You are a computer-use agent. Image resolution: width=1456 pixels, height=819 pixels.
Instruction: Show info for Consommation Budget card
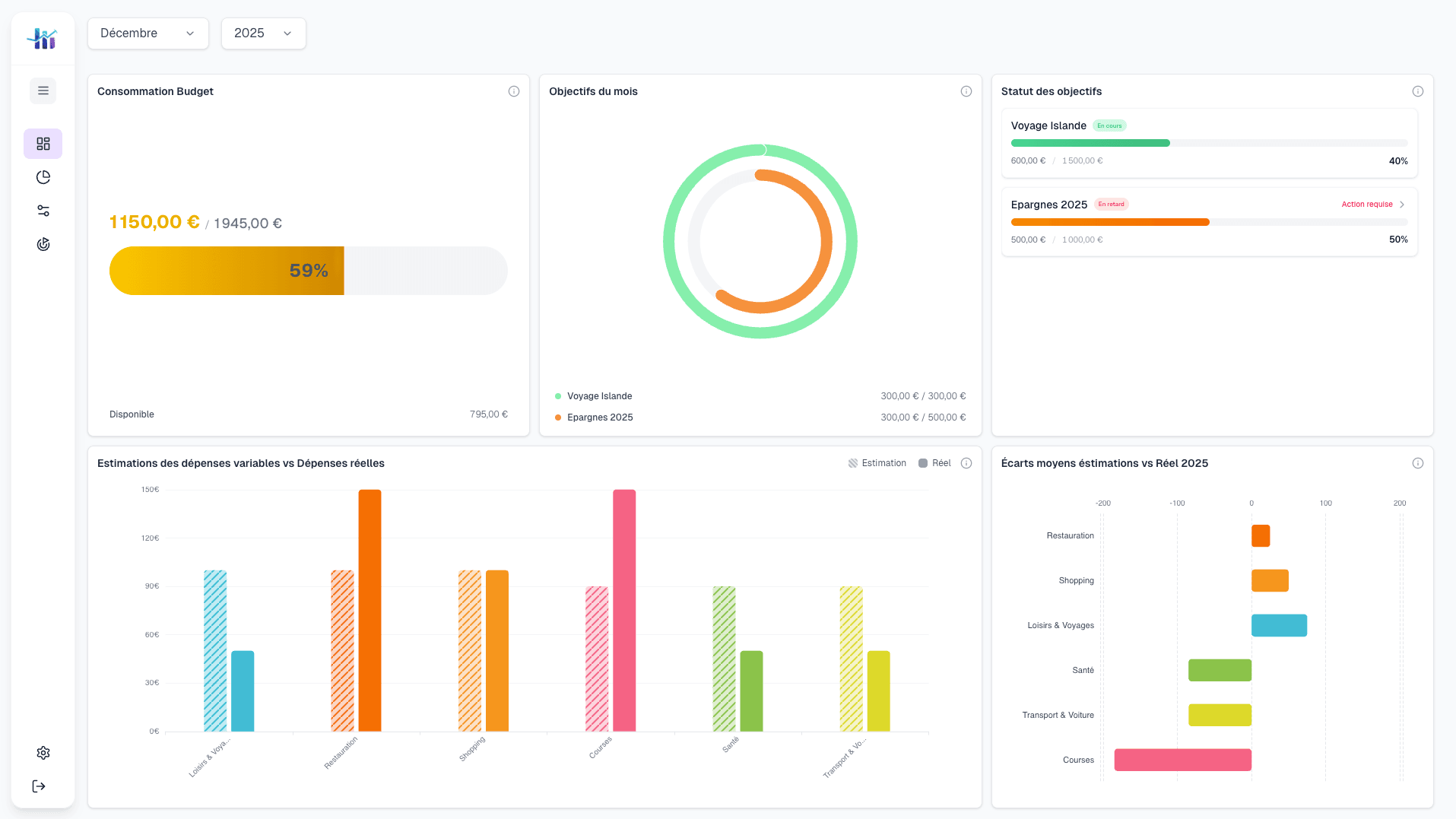coord(514,91)
